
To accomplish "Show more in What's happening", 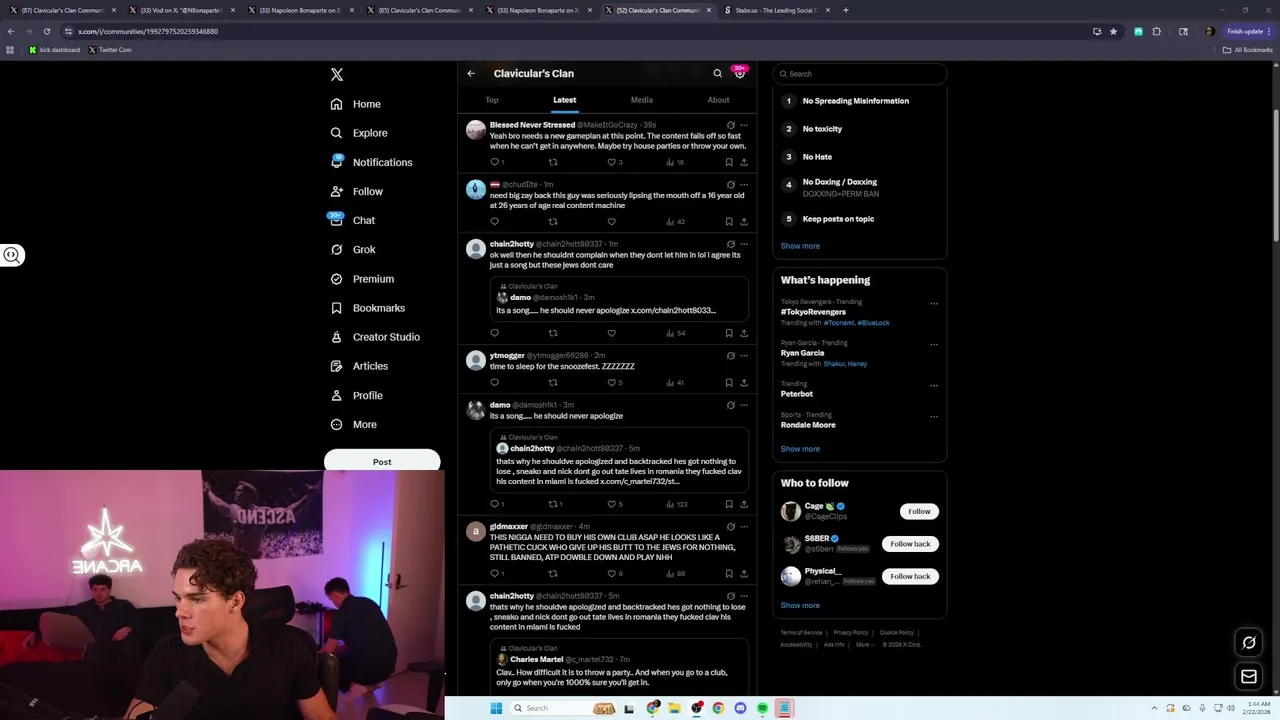I will [800, 449].
